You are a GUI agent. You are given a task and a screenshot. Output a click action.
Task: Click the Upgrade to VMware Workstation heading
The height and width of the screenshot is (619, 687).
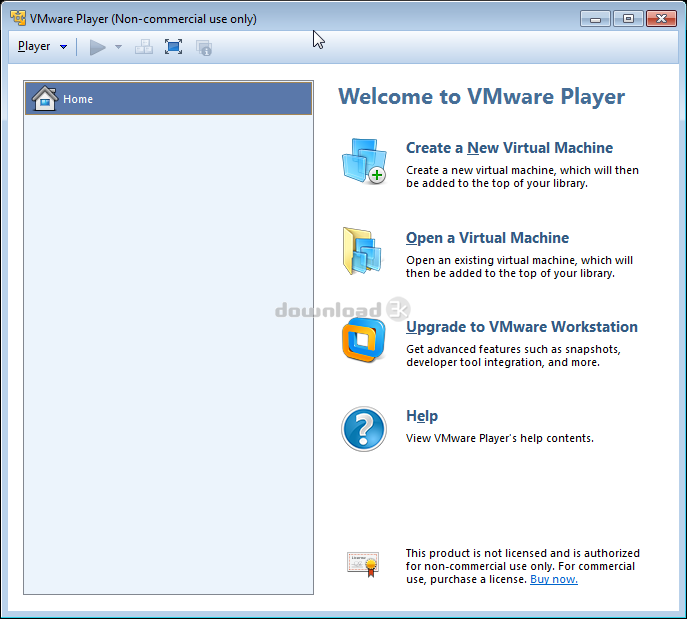coord(521,327)
